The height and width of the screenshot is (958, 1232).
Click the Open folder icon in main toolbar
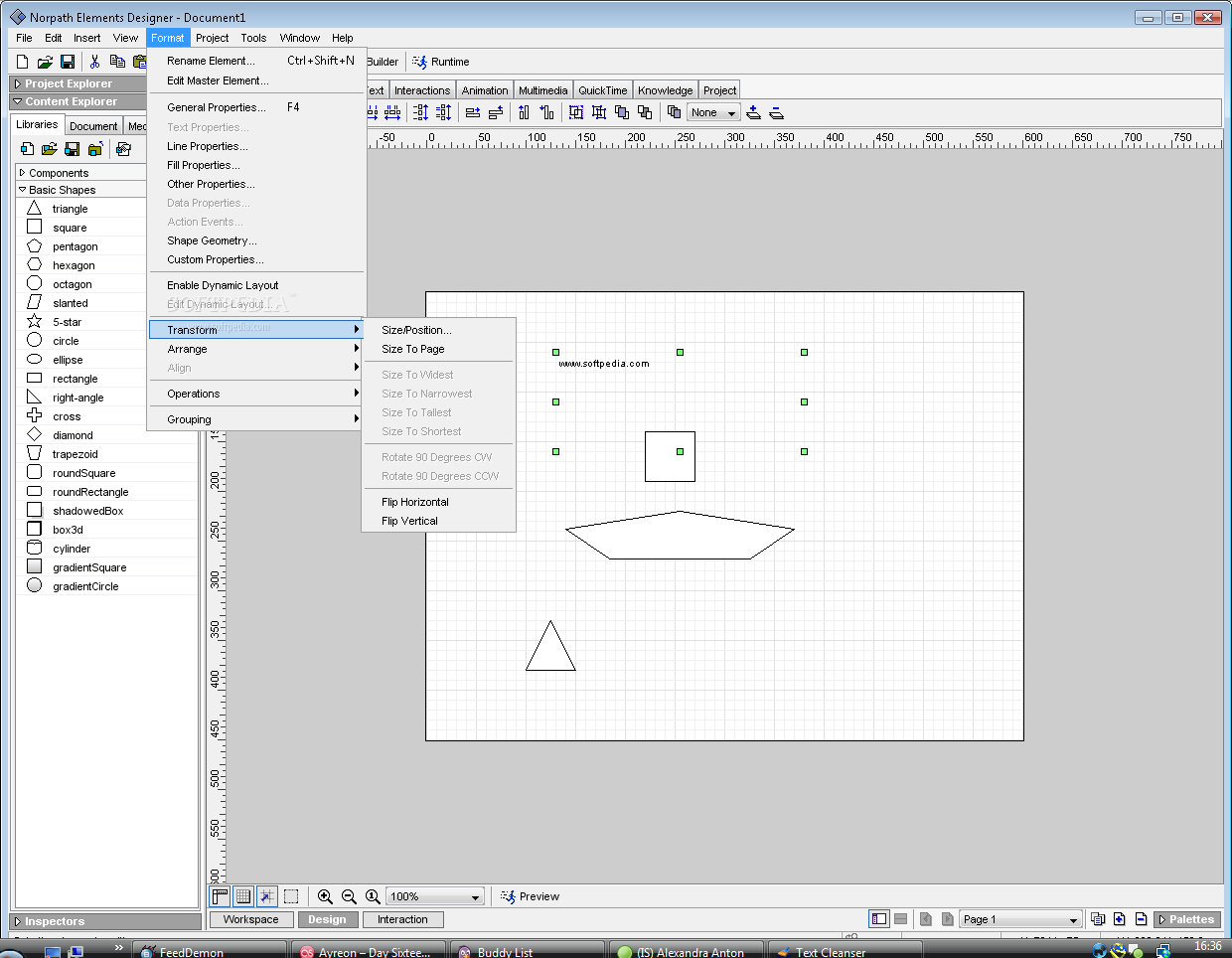coord(45,62)
